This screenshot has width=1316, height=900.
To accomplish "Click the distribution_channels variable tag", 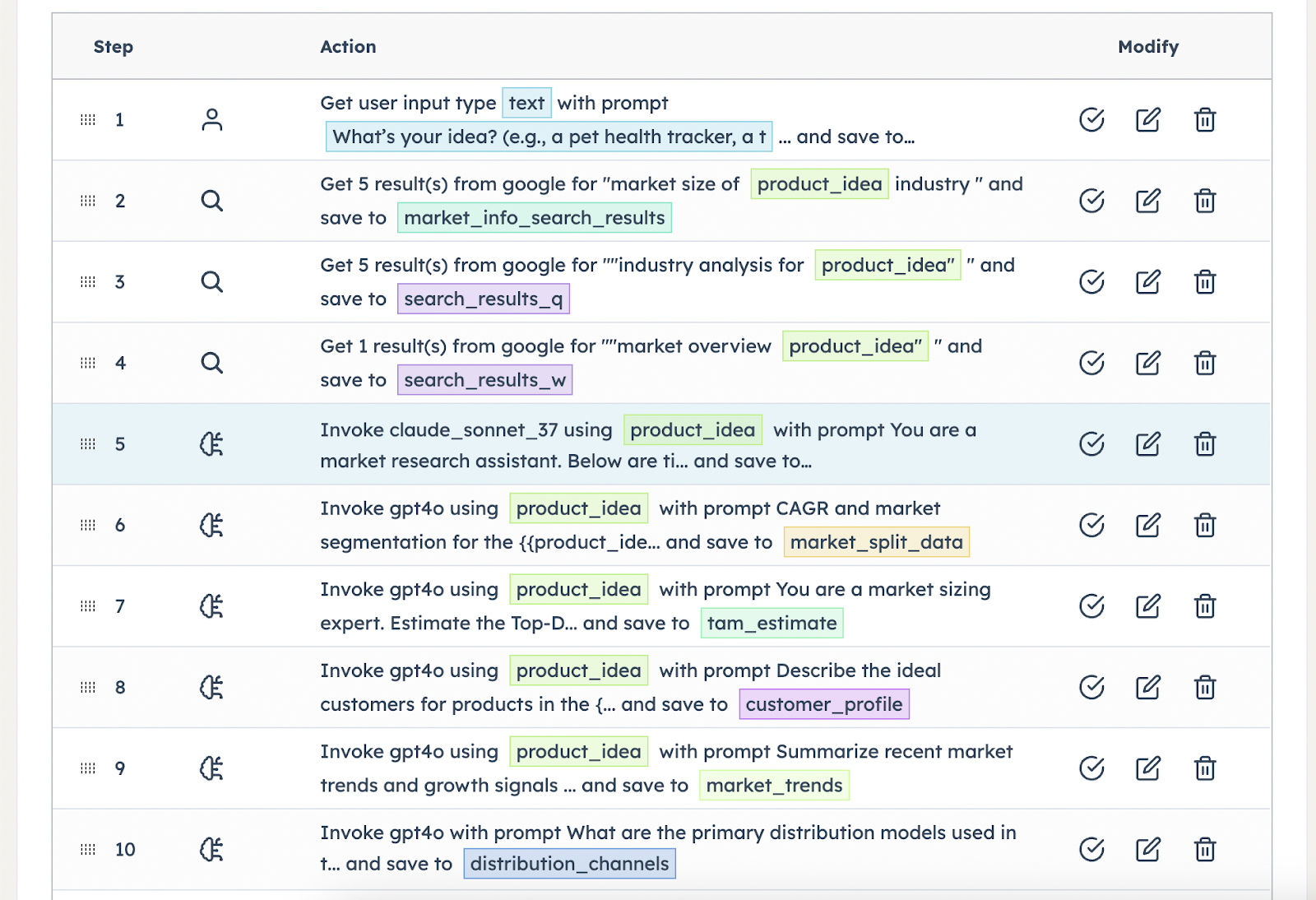I will [x=570, y=864].
